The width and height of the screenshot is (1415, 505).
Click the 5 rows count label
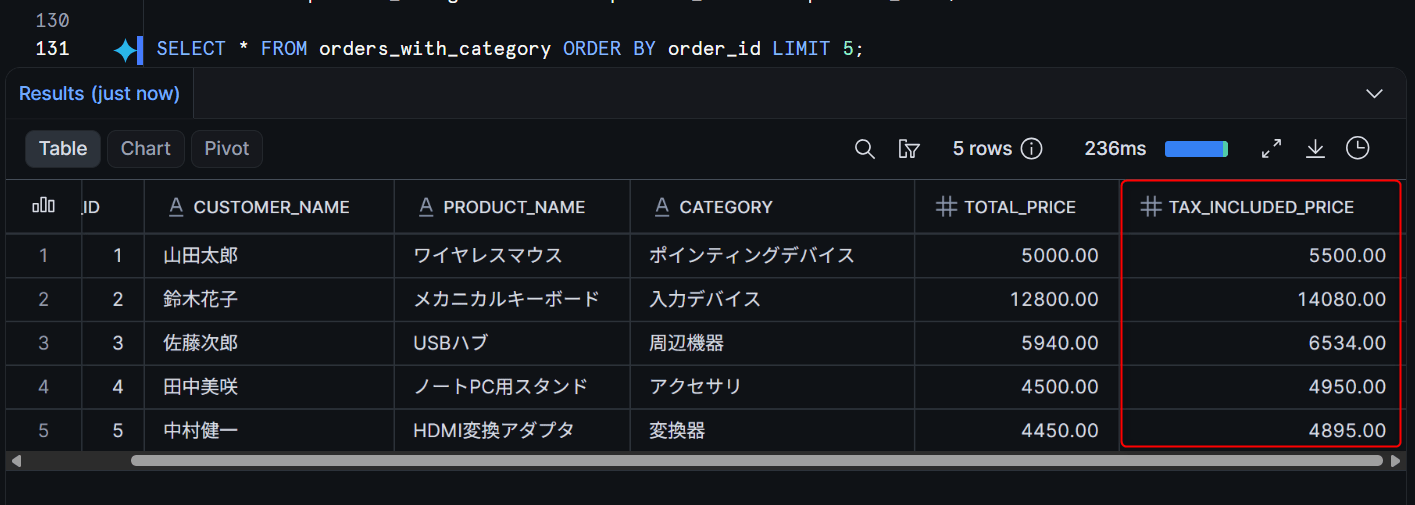click(x=983, y=149)
